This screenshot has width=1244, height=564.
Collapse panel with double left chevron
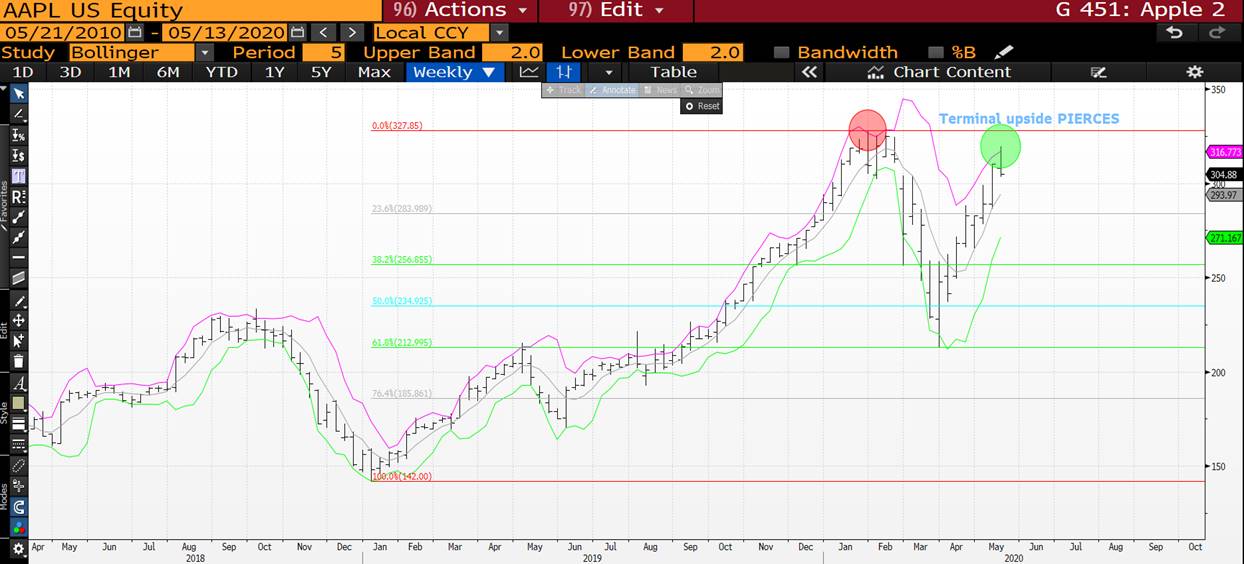click(810, 72)
